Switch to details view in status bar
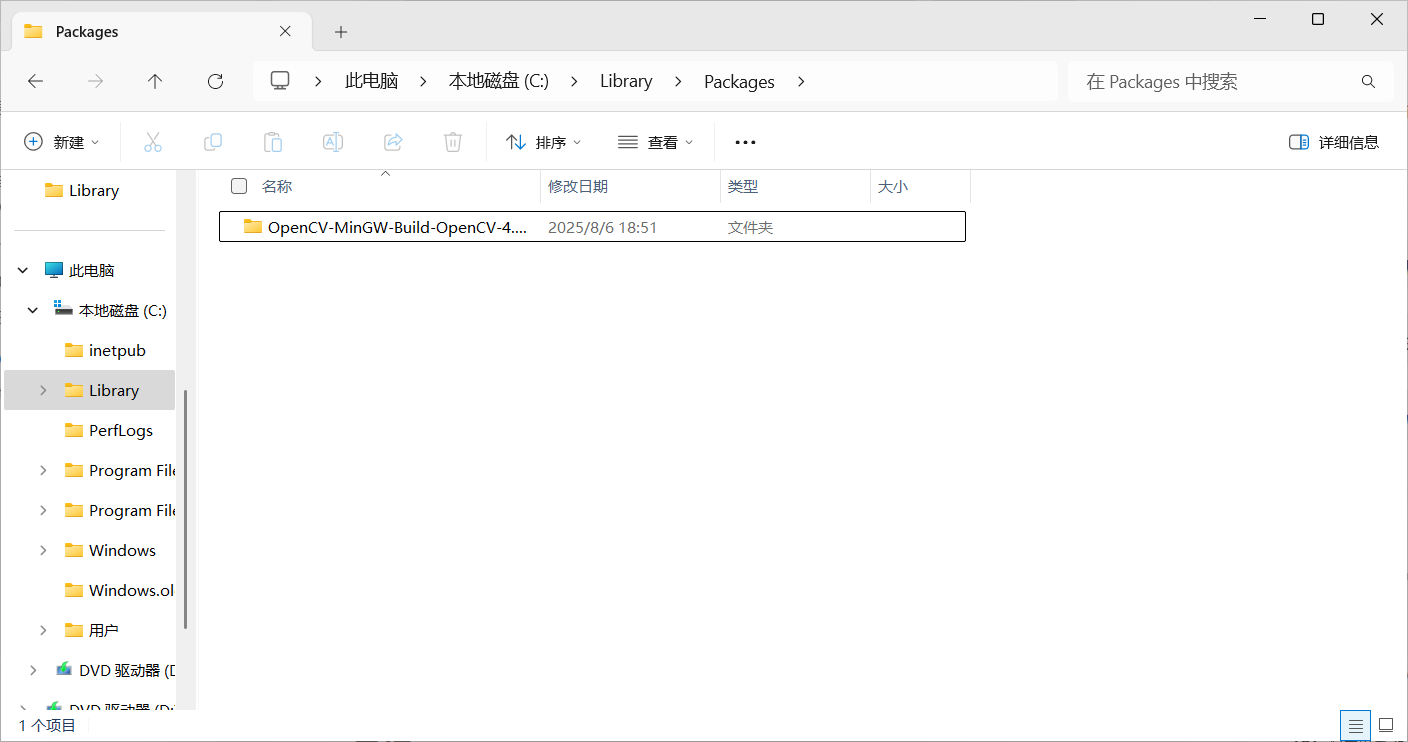 pos(1355,725)
